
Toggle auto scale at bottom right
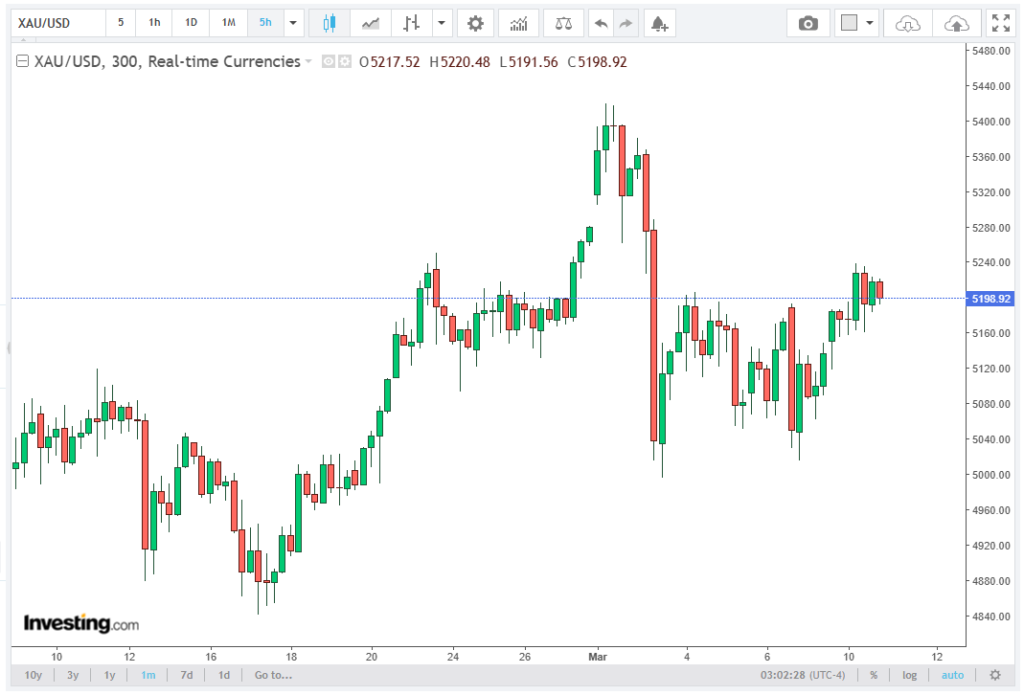(952, 675)
